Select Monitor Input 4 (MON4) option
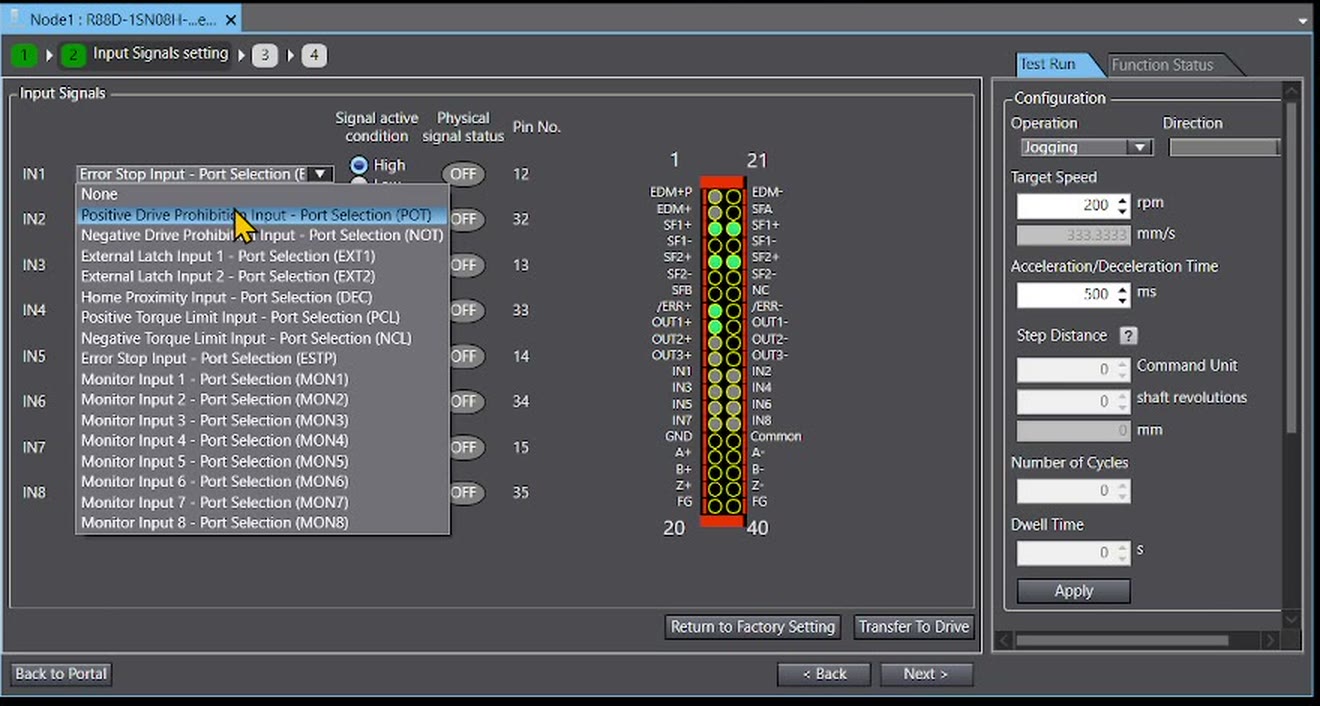Image resolution: width=1320 pixels, height=706 pixels. click(262, 440)
